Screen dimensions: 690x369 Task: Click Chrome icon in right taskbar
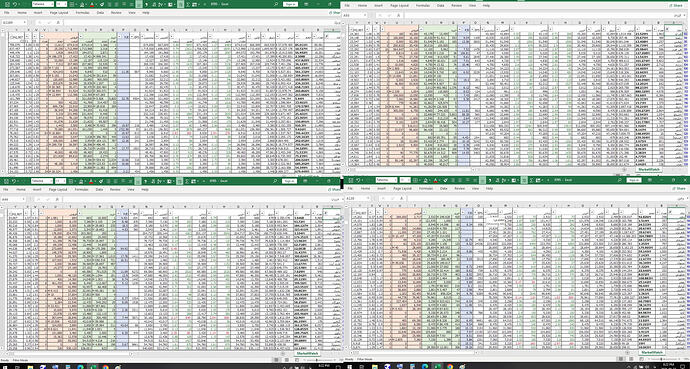[x=450, y=366]
